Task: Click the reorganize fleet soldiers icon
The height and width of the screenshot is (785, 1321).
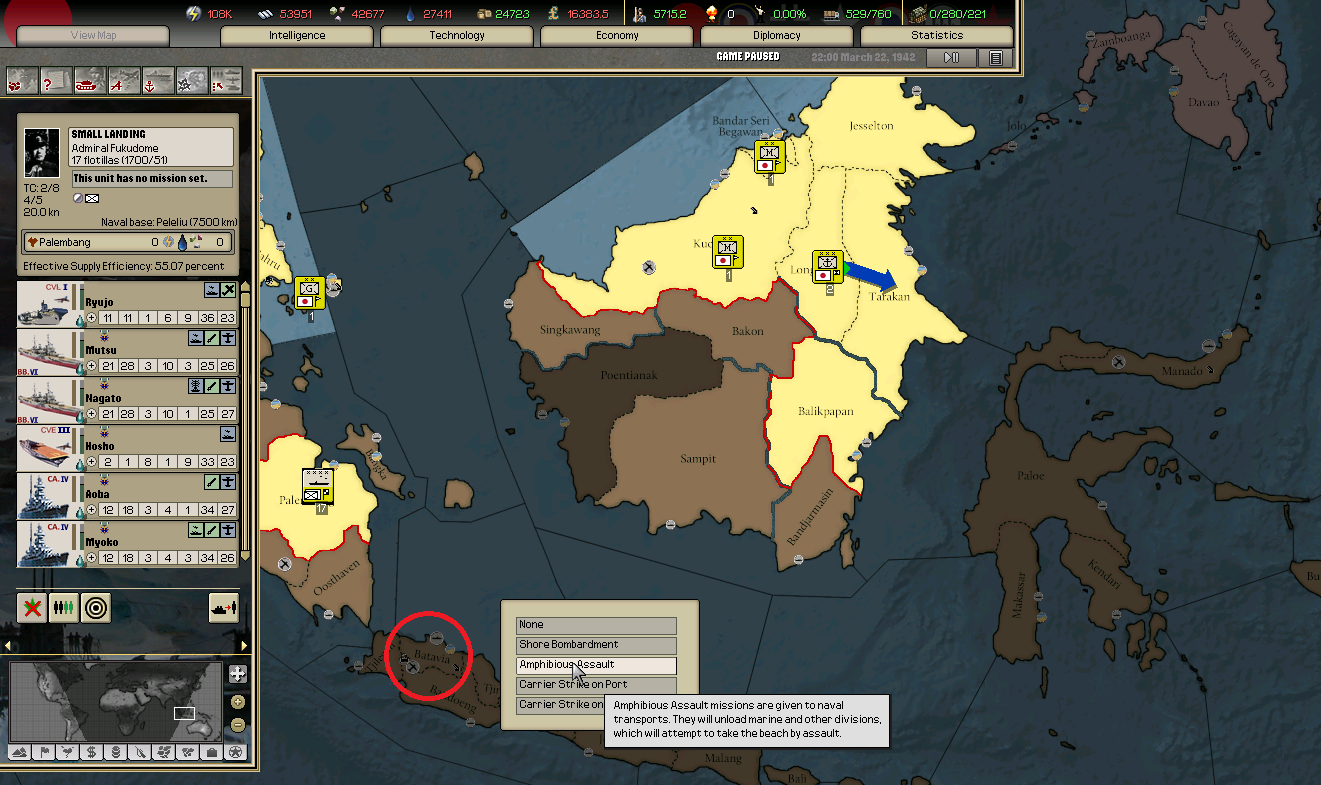Action: 64,607
